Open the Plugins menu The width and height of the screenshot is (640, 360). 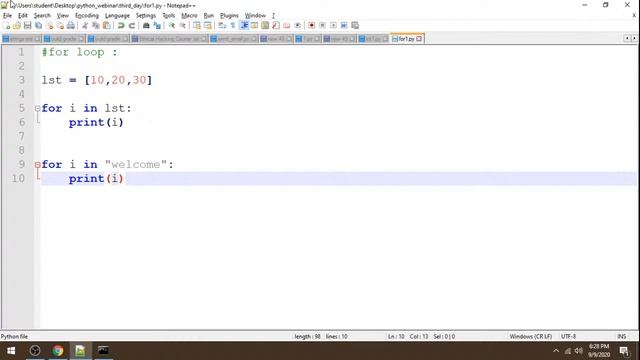229,16
